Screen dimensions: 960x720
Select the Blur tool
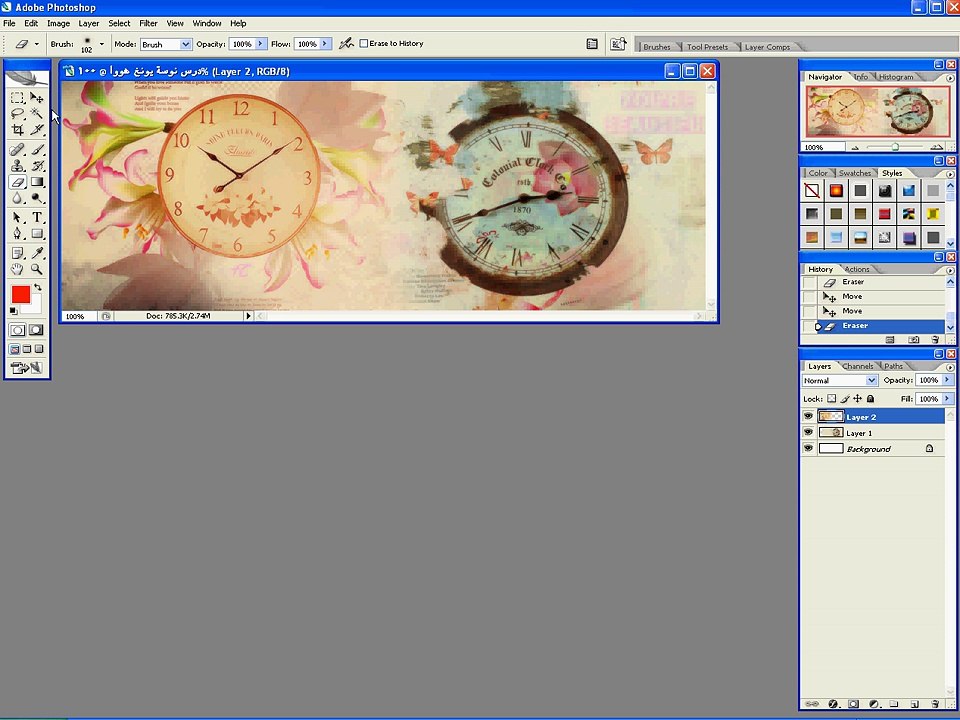17,198
